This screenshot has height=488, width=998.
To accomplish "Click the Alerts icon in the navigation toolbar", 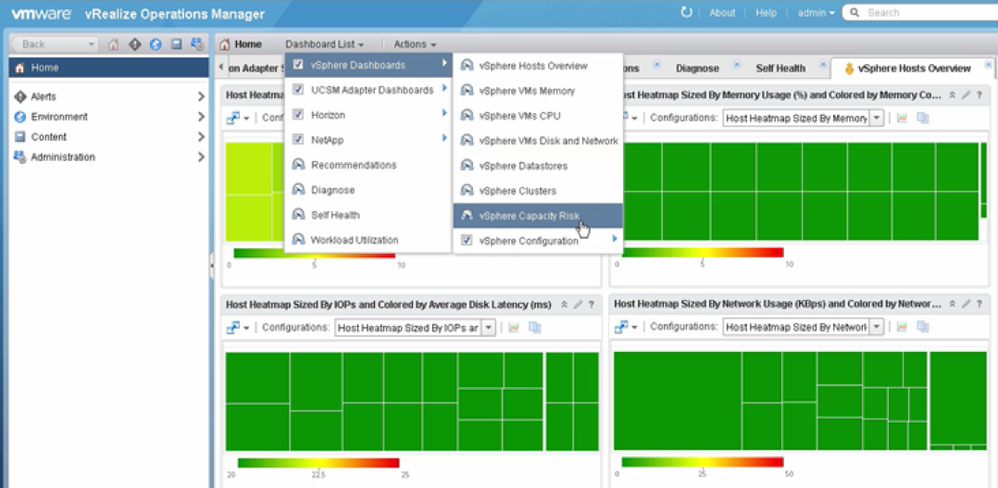I will pos(134,45).
